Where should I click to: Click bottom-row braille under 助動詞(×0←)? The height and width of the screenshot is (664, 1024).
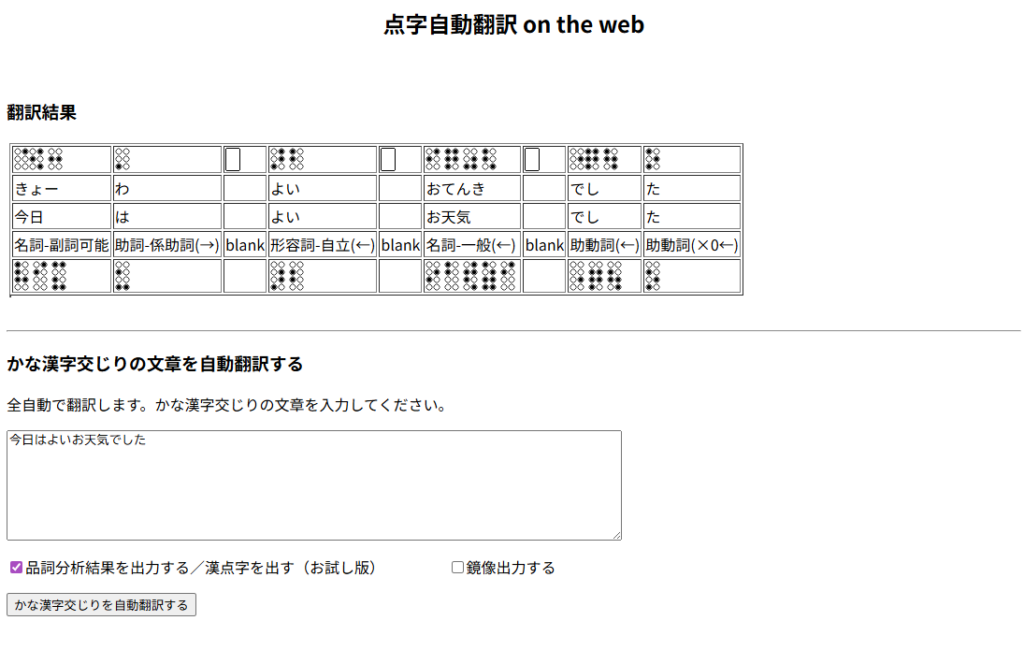click(x=652, y=276)
